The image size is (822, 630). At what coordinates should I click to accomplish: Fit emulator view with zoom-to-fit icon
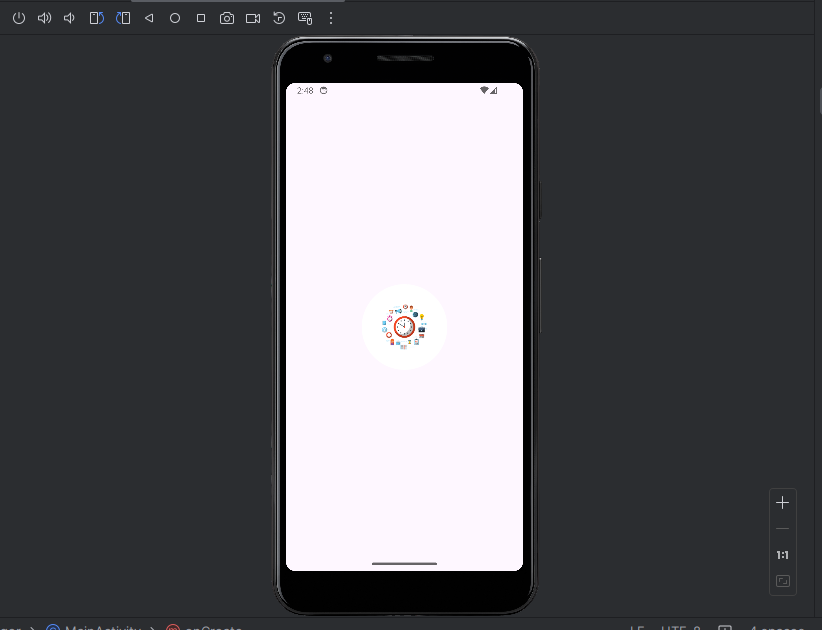coord(783,581)
